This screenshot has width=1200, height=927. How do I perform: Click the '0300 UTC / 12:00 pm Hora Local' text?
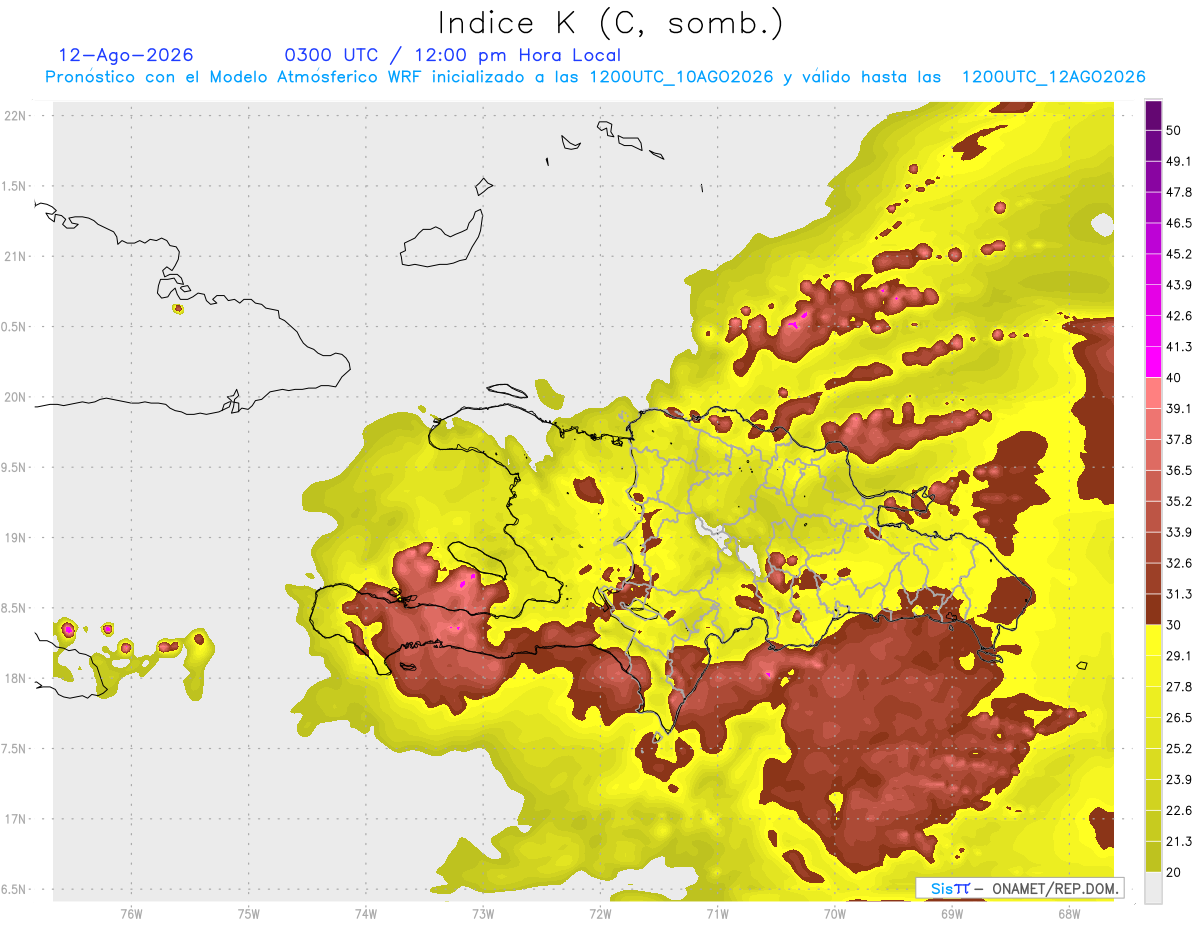point(453,55)
